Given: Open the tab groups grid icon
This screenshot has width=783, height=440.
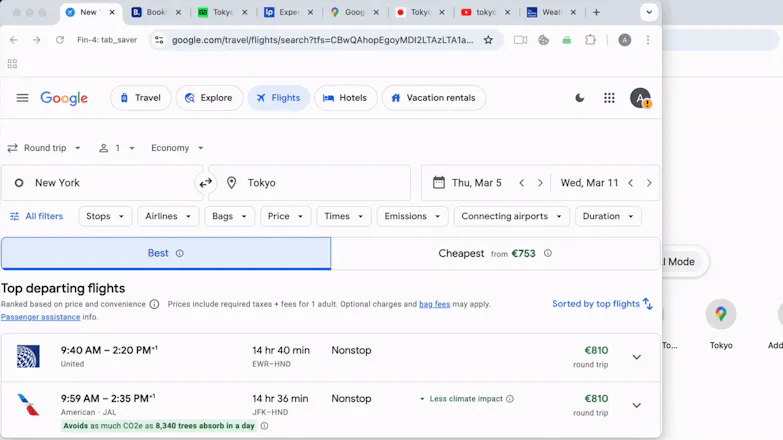Looking at the screenshot, I should (12, 63).
